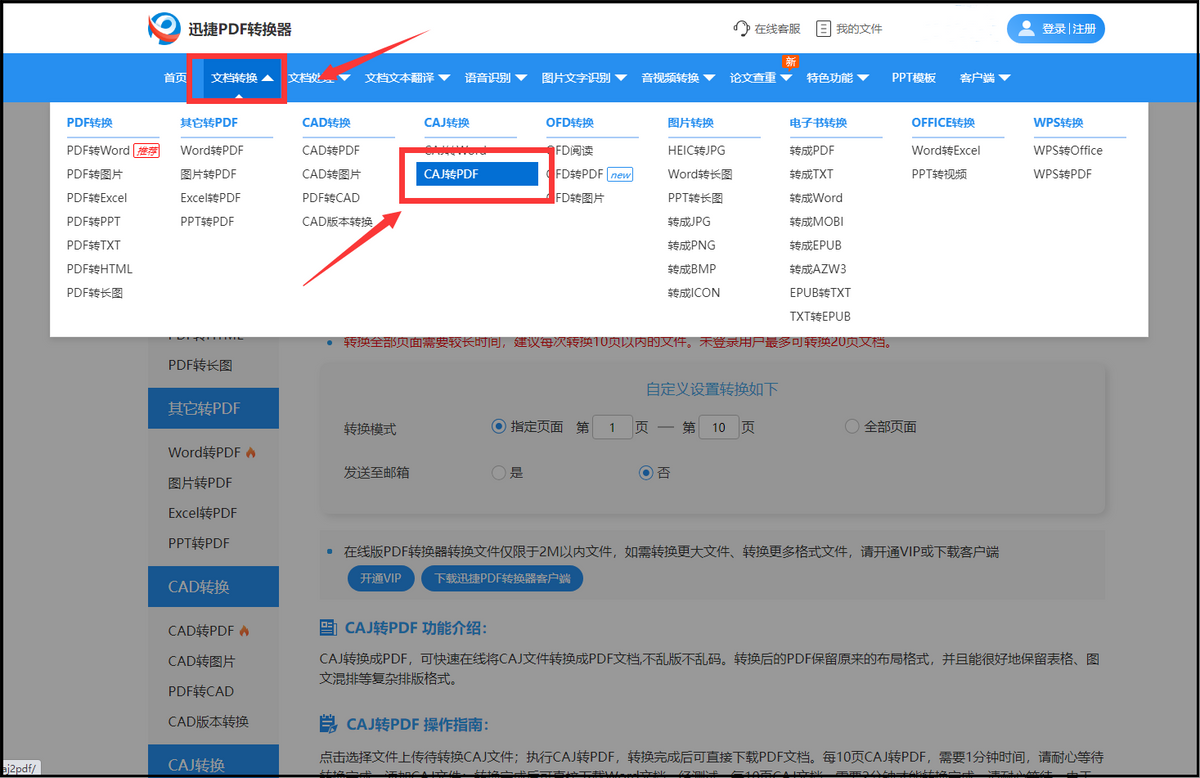The image size is (1200, 778).
Task: Choose 否 for 发送至邮箱
Action: click(646, 472)
